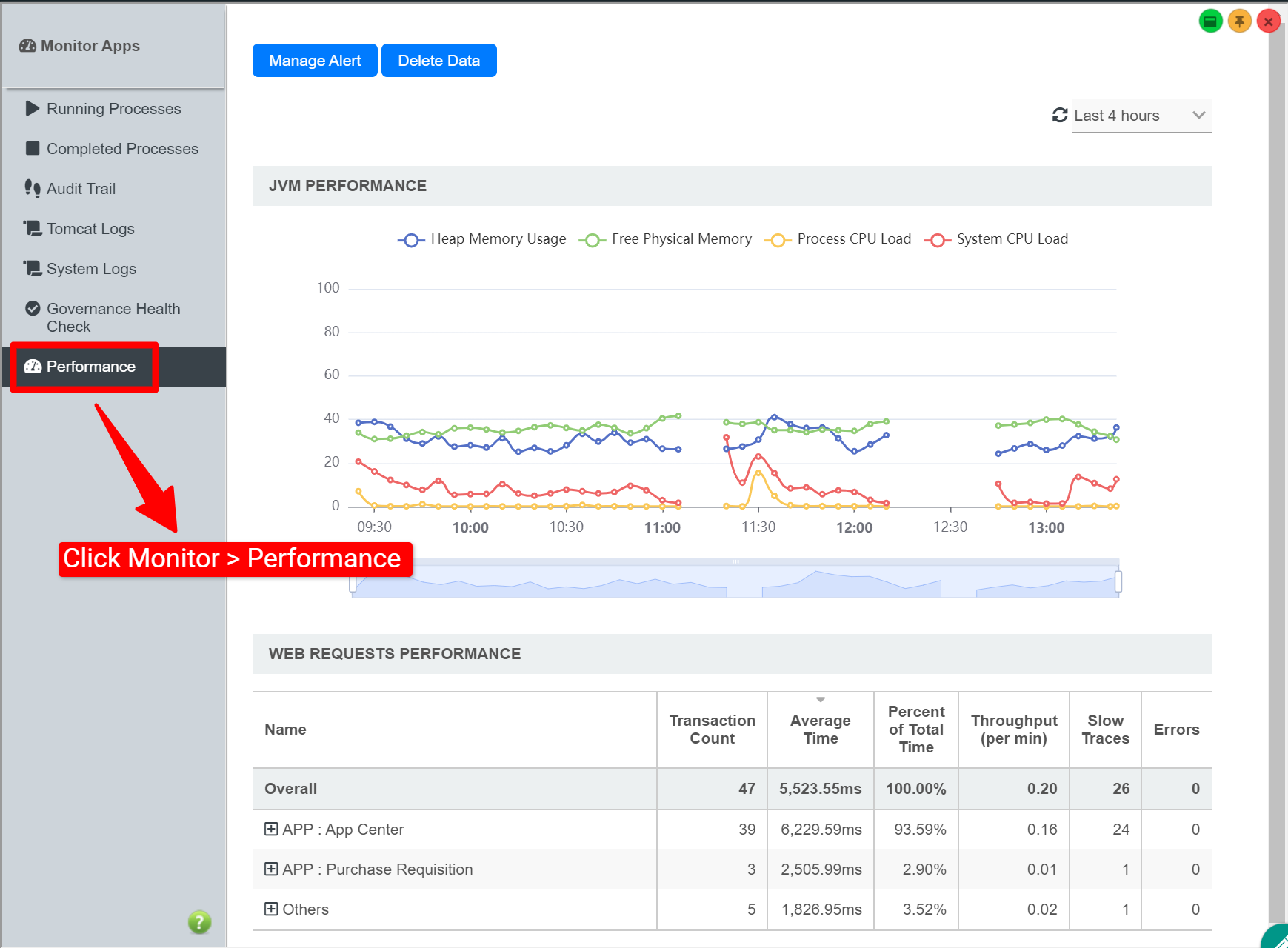The height and width of the screenshot is (948, 1288).
Task: Expand the APP : Purchase Requisition row
Action: tap(271, 869)
